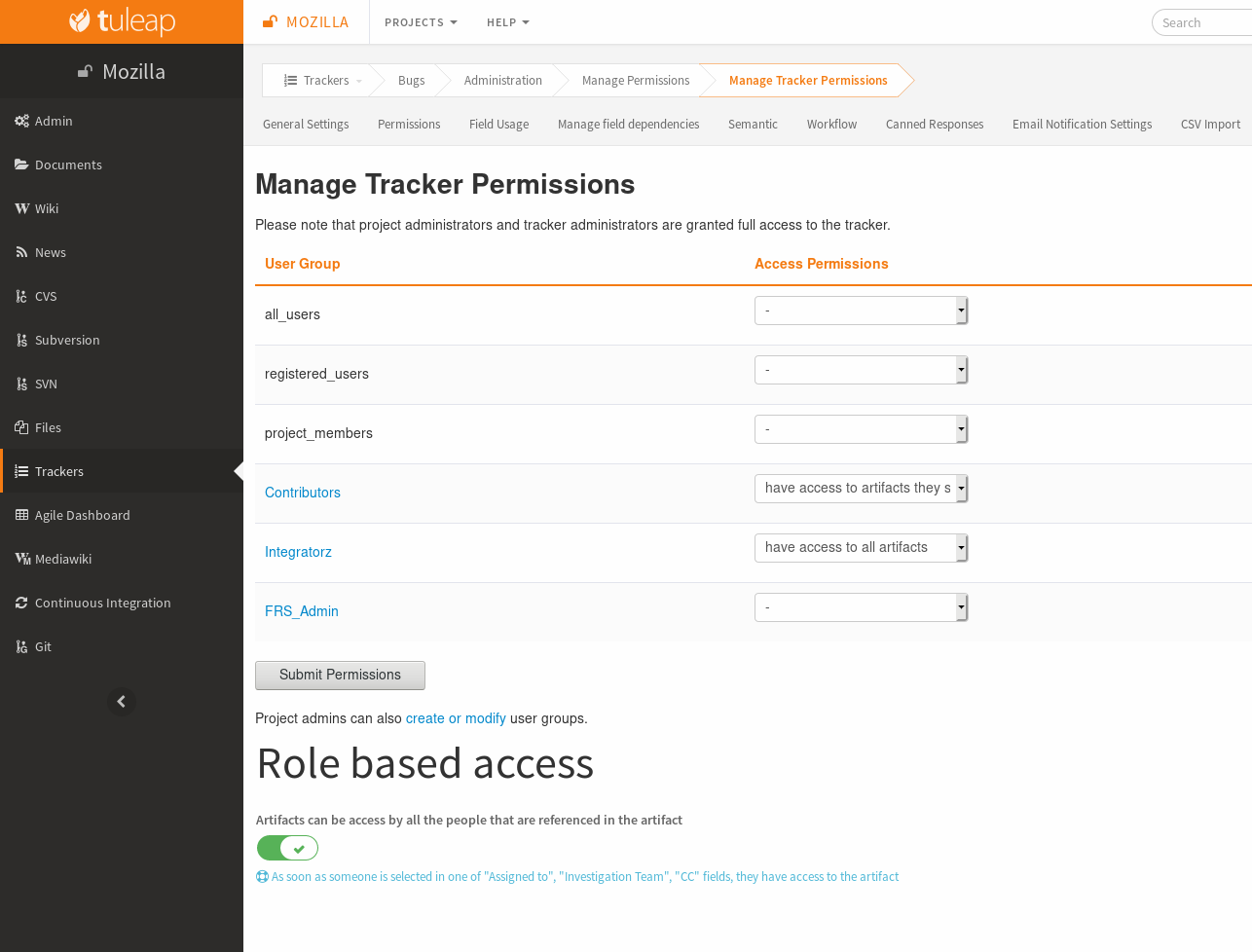
Task: Open Continuous Integration sync icon
Action: pyautogui.click(x=21, y=603)
